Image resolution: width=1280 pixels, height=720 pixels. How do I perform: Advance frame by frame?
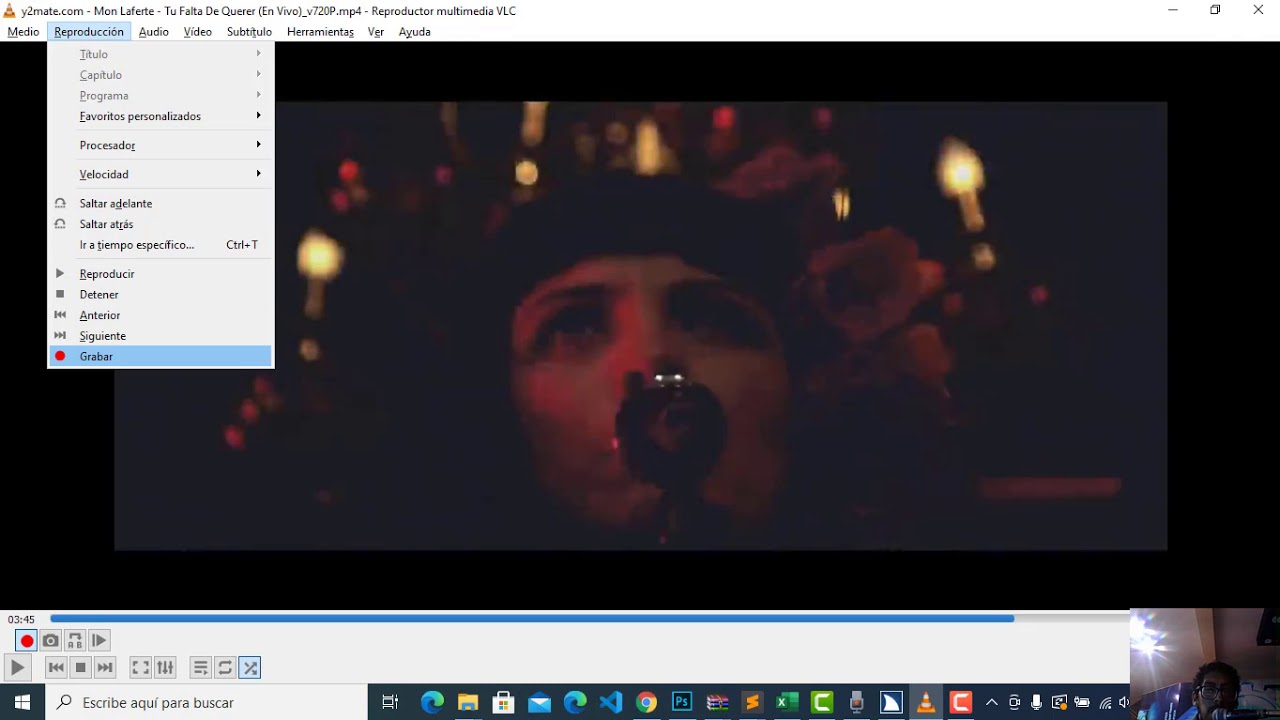click(x=99, y=641)
